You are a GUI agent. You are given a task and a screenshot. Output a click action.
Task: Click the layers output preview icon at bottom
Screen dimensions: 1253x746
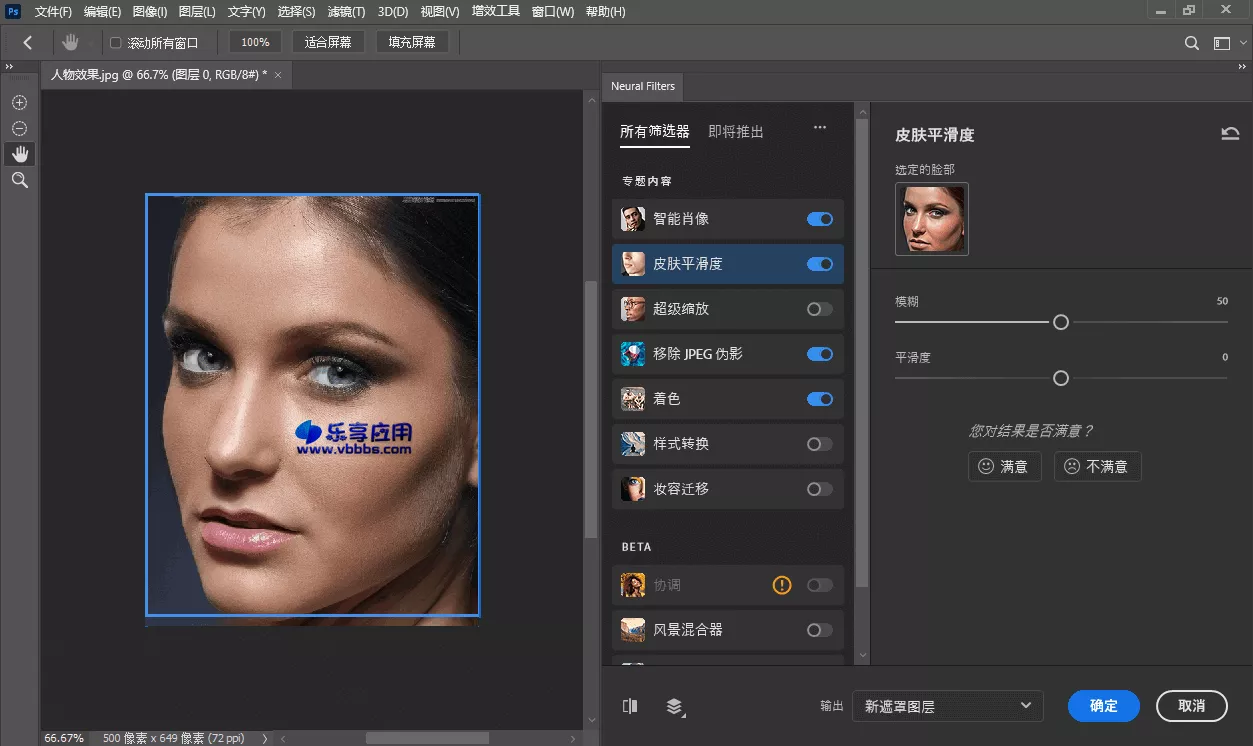pos(675,706)
